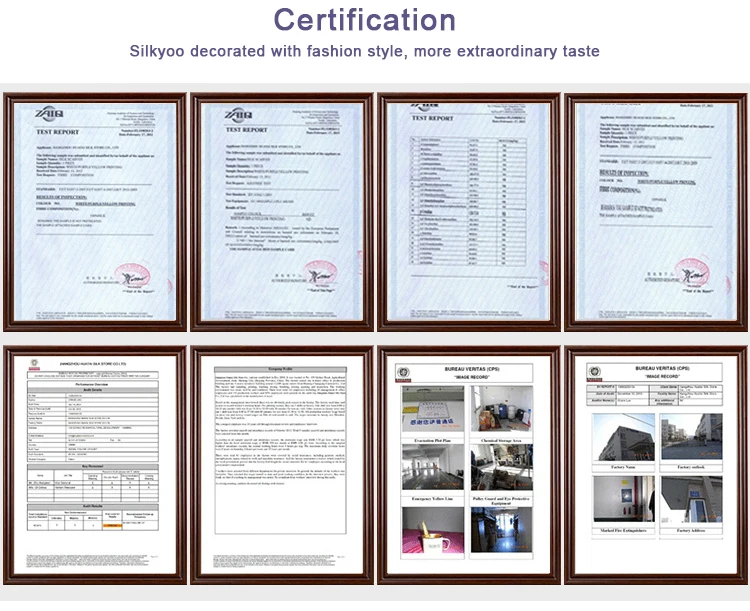Open the framed text-only profile document
This screenshot has height=611, width=750.
tap(280, 465)
